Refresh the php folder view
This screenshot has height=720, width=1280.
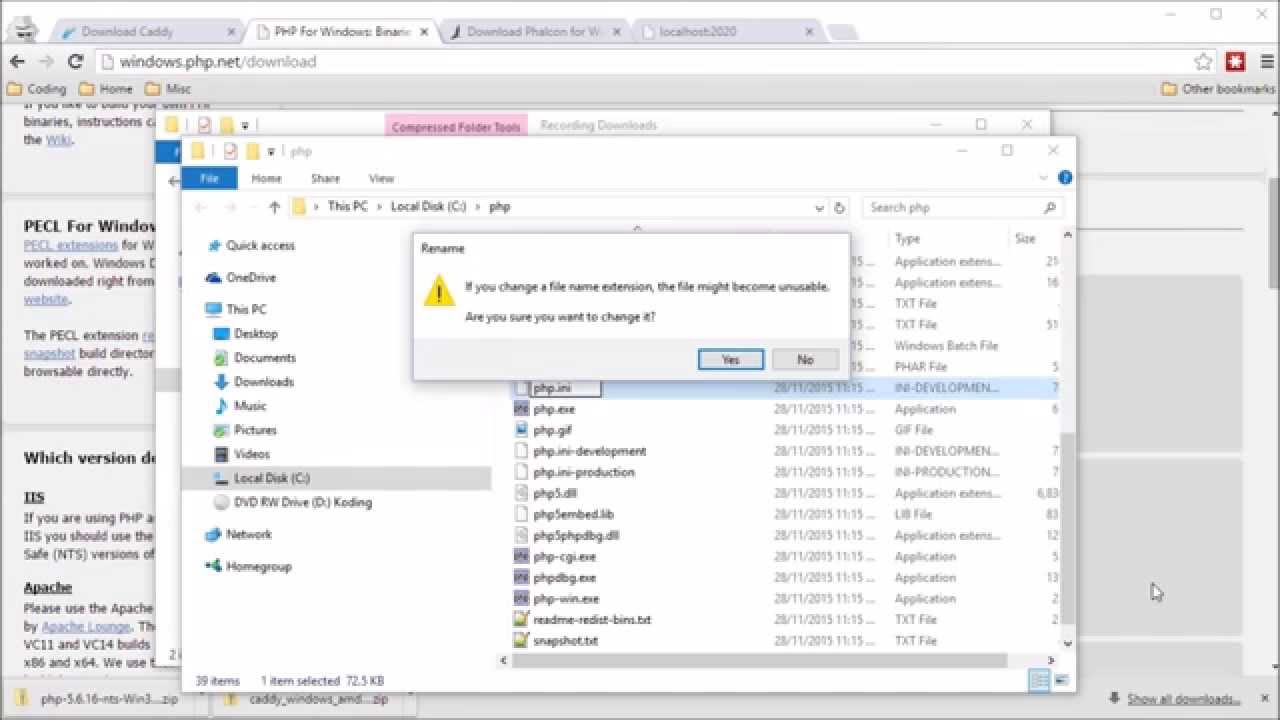click(x=839, y=208)
